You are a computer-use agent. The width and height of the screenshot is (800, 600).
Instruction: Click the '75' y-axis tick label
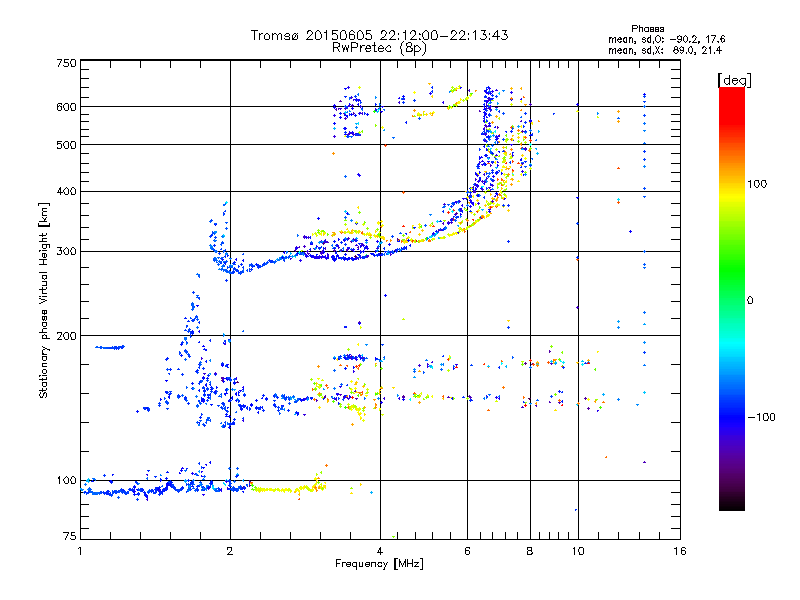[x=70, y=536]
